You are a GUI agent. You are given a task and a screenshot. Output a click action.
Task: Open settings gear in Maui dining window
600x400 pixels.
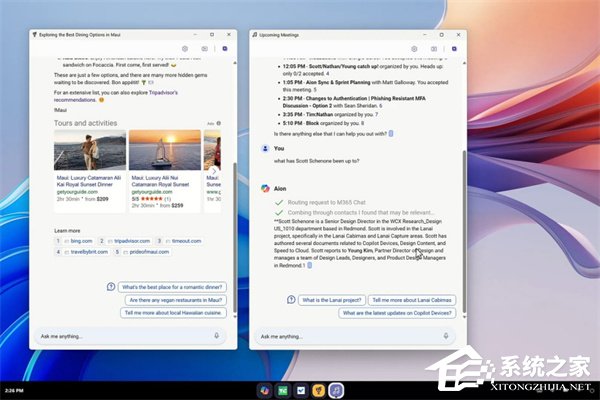pos(185,49)
